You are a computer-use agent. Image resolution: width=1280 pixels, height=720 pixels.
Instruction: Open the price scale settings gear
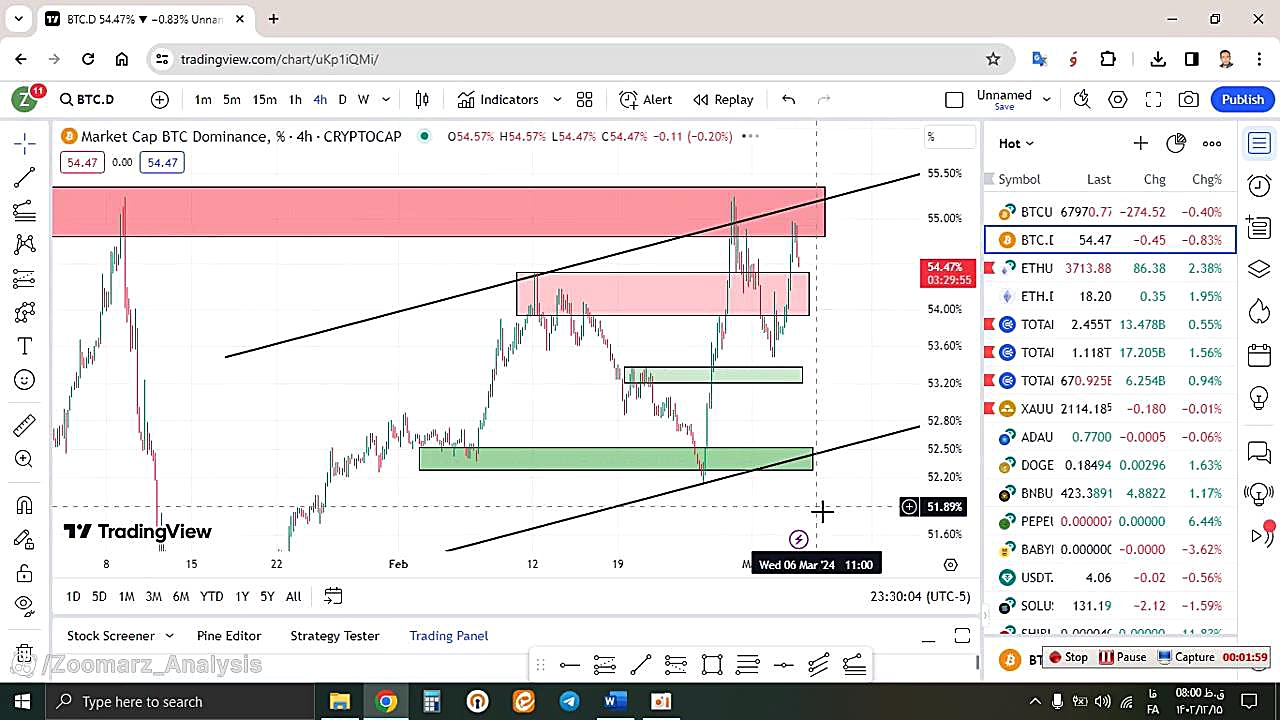(951, 565)
